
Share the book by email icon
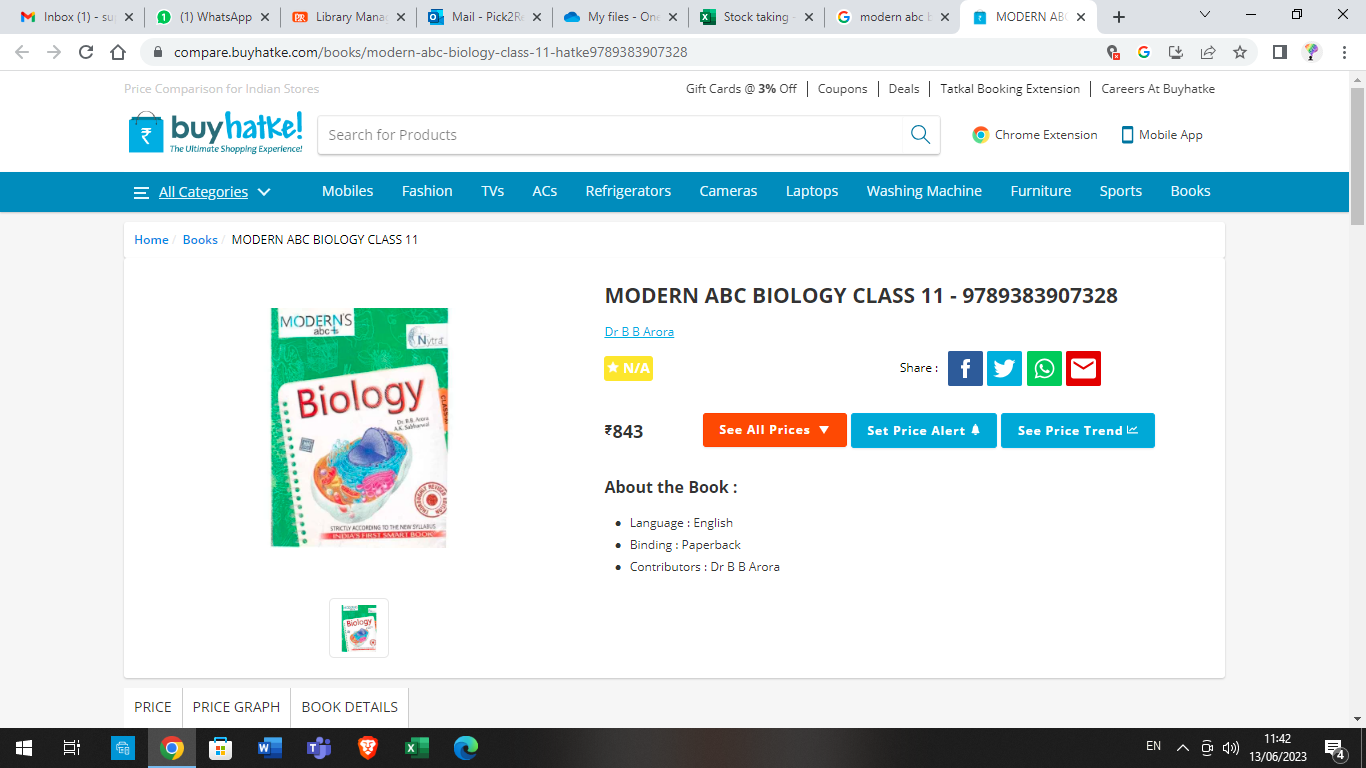1083,368
